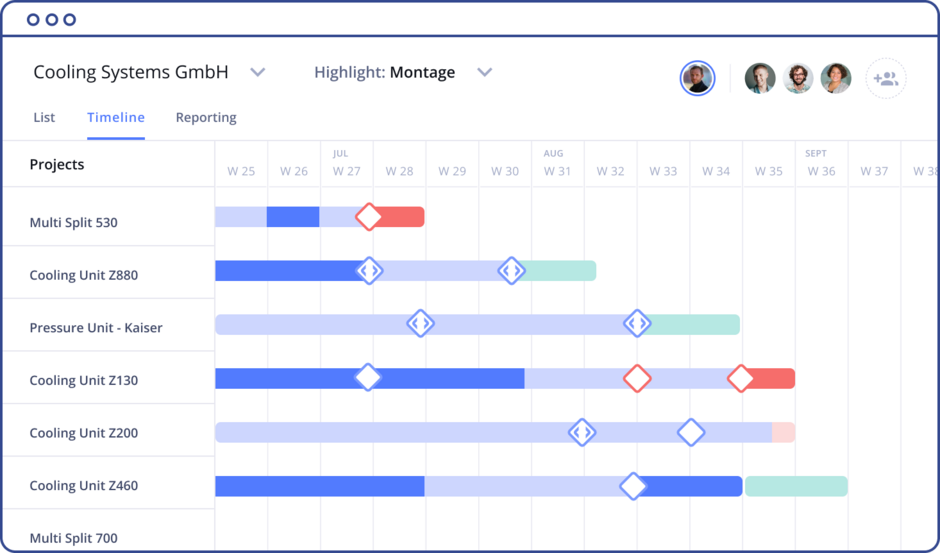Select the Timeline tab

[x=116, y=117]
